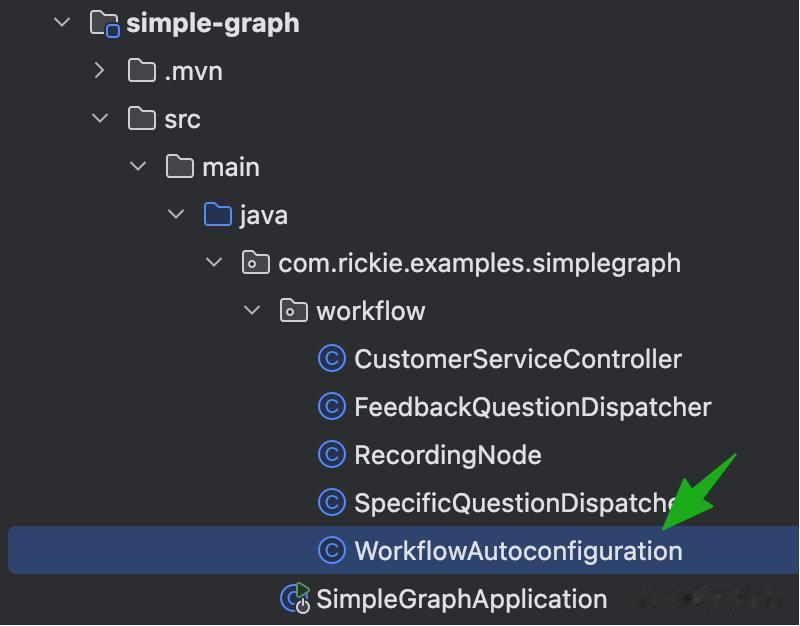Click the RecordingNode class icon

coord(331,455)
